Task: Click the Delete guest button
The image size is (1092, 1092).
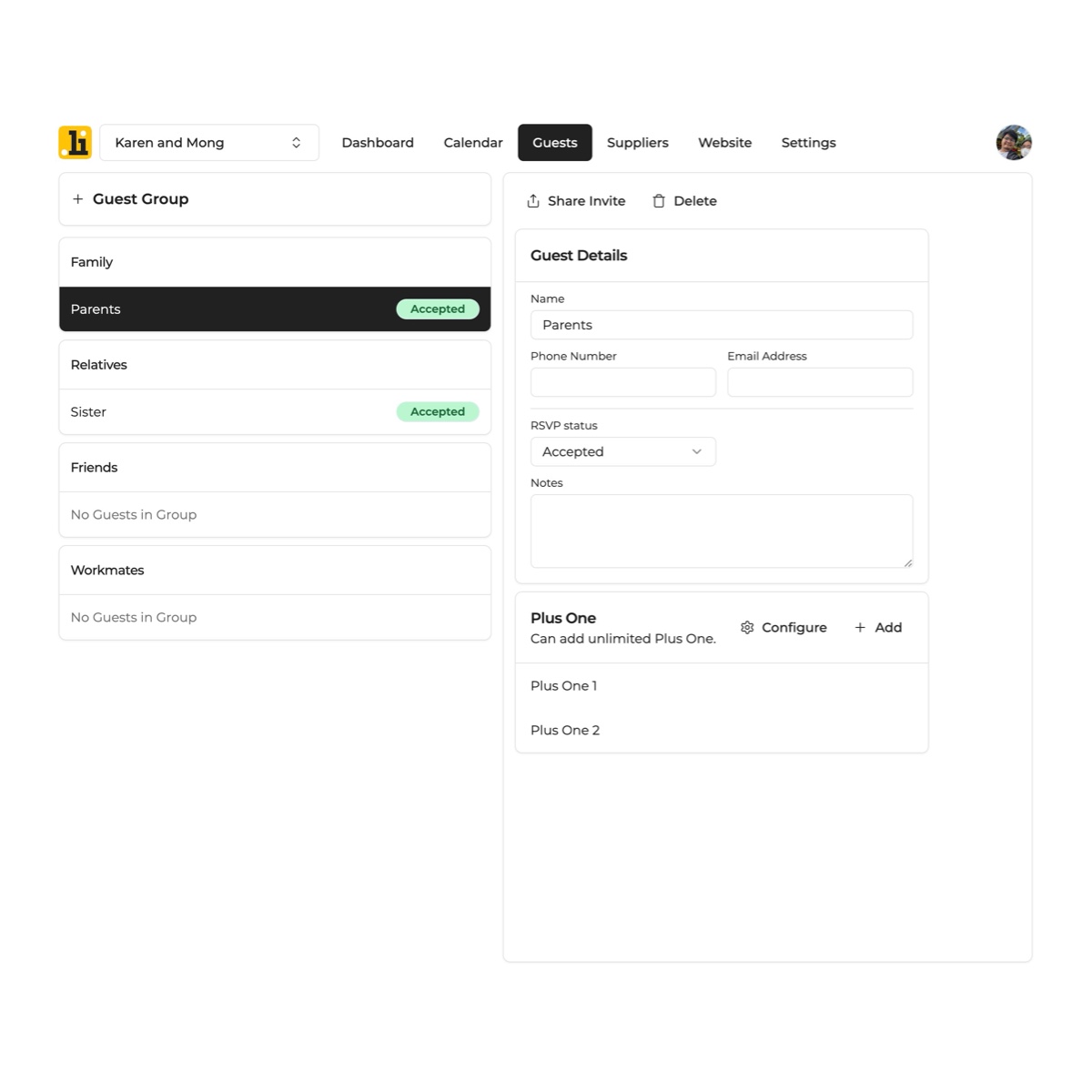Action: pos(684,201)
